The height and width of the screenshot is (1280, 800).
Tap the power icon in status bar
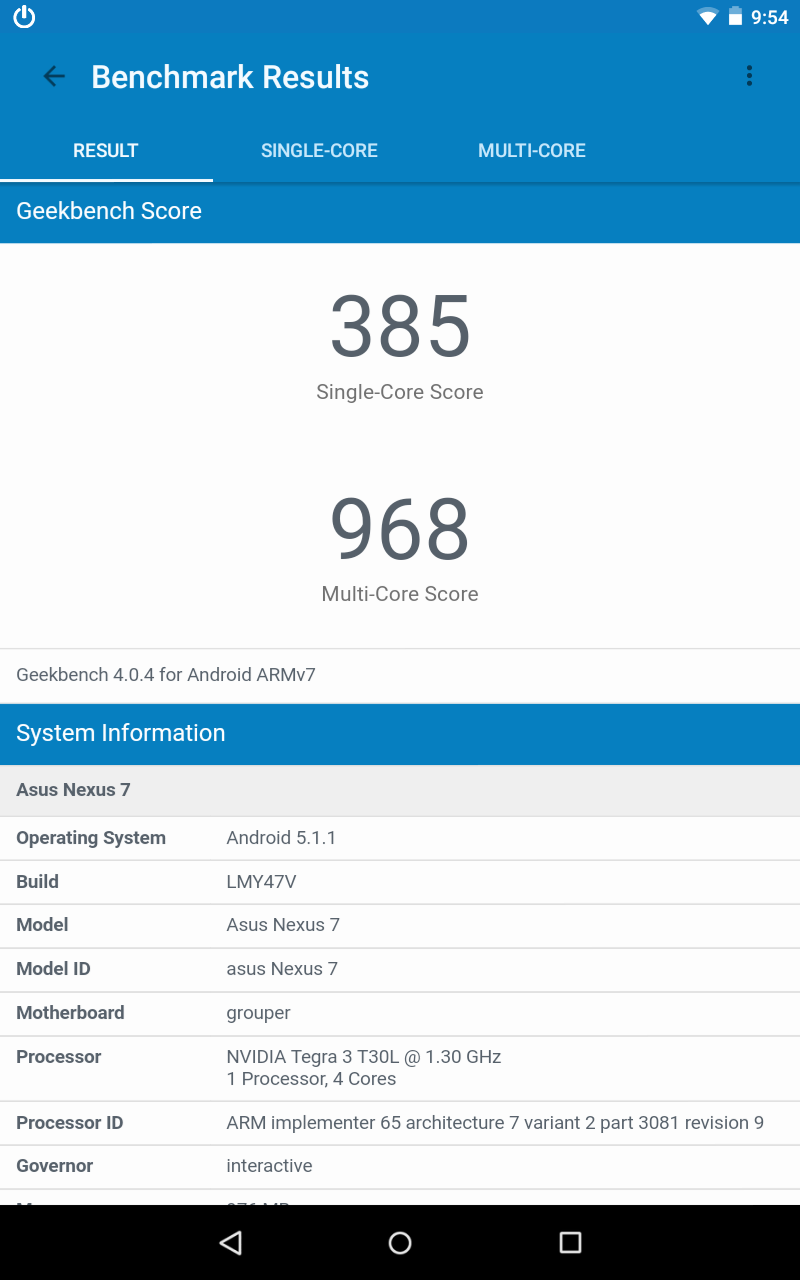pos(24,17)
